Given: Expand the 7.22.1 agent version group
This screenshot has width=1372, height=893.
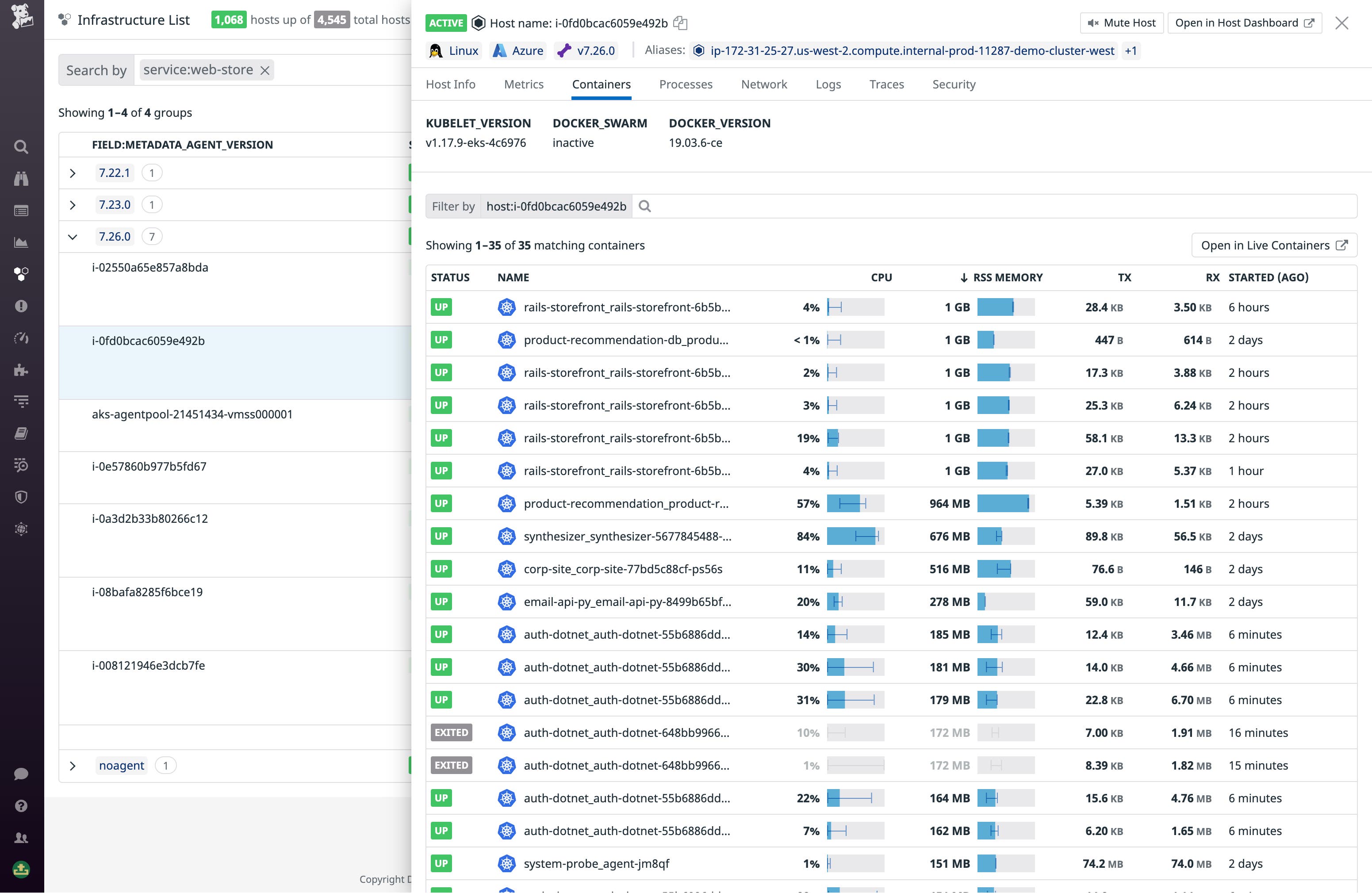Looking at the screenshot, I should (x=73, y=172).
